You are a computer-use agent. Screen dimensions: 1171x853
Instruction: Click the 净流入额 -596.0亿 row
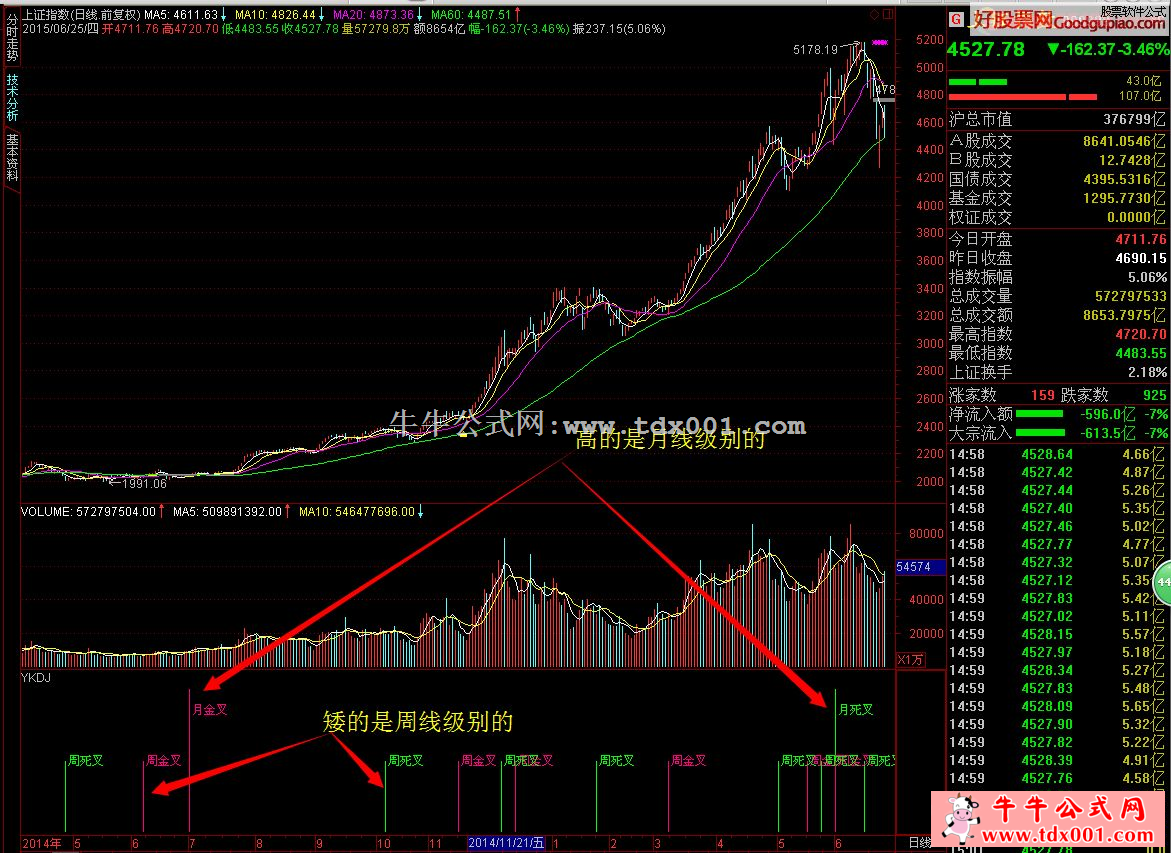1057,414
